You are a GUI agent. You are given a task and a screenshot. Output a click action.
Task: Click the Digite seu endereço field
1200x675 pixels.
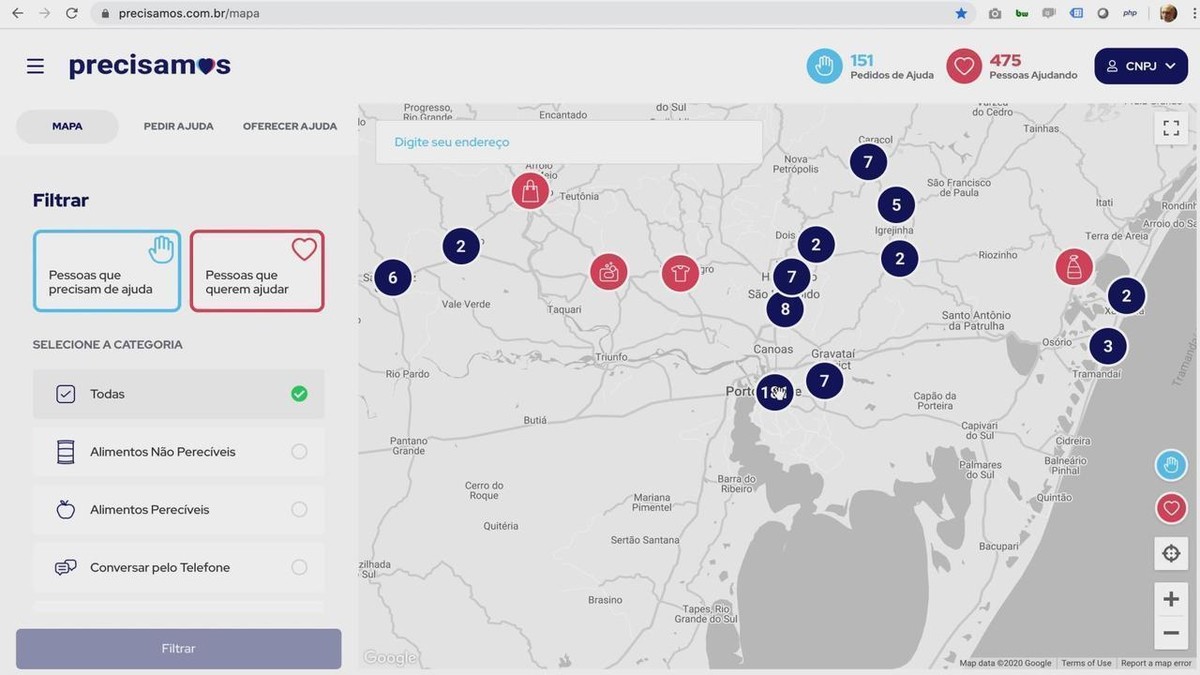click(x=569, y=142)
